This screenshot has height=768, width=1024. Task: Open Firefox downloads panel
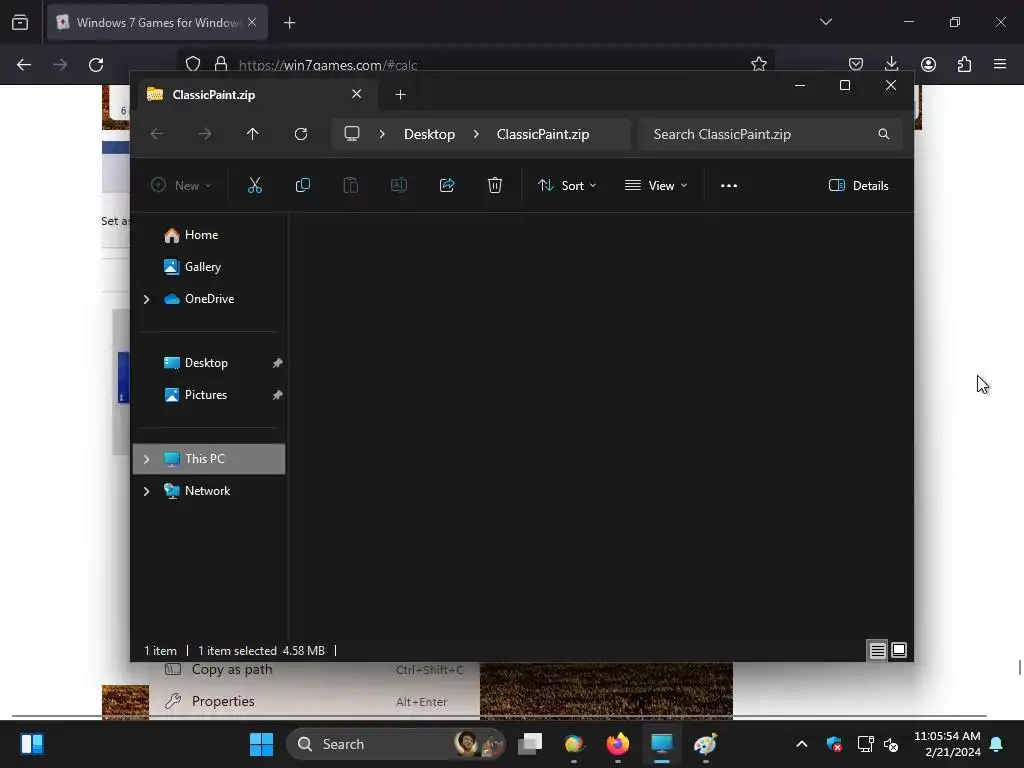(x=891, y=63)
